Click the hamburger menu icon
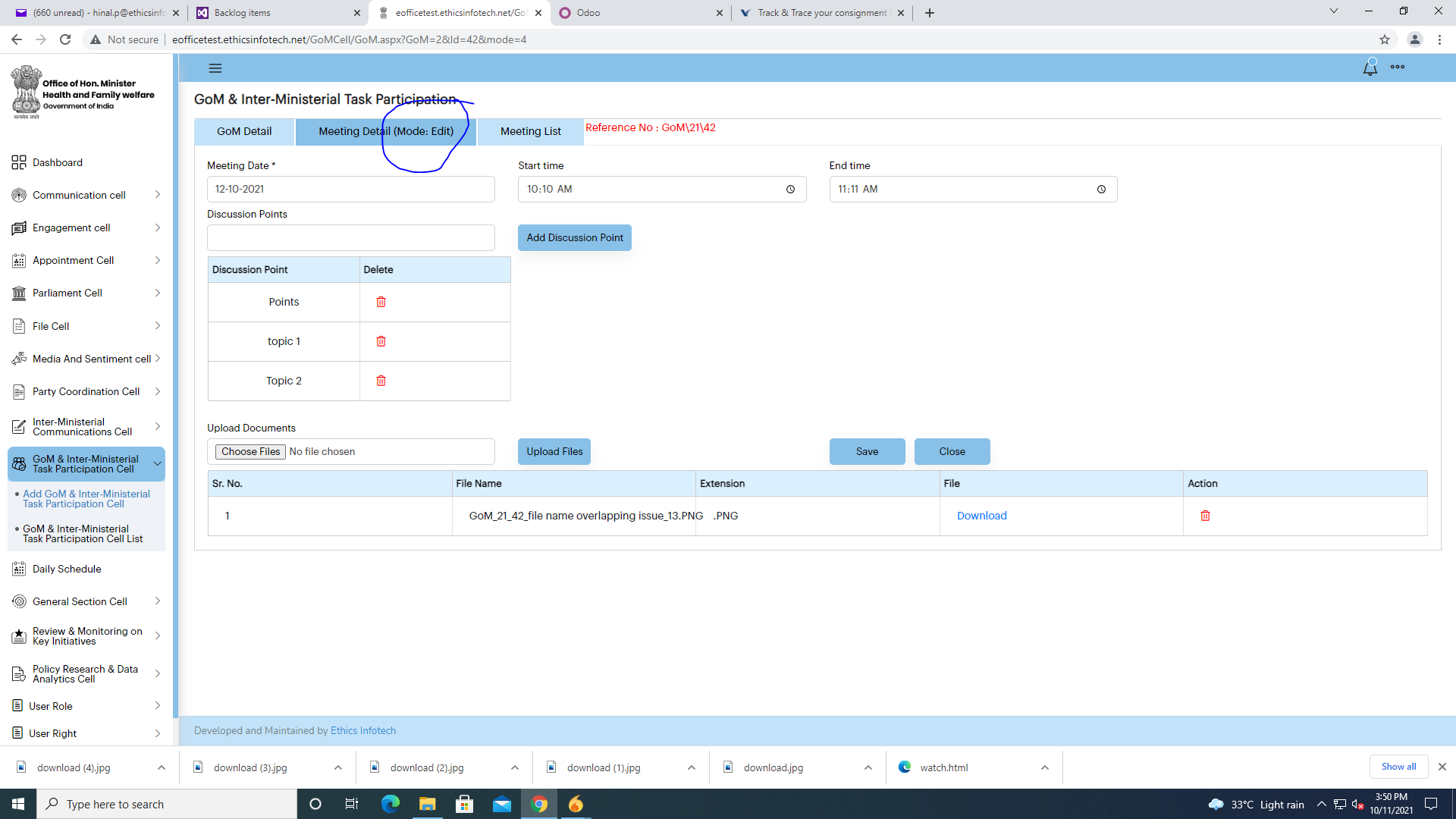Viewport: 1456px width, 819px height. coord(215,68)
